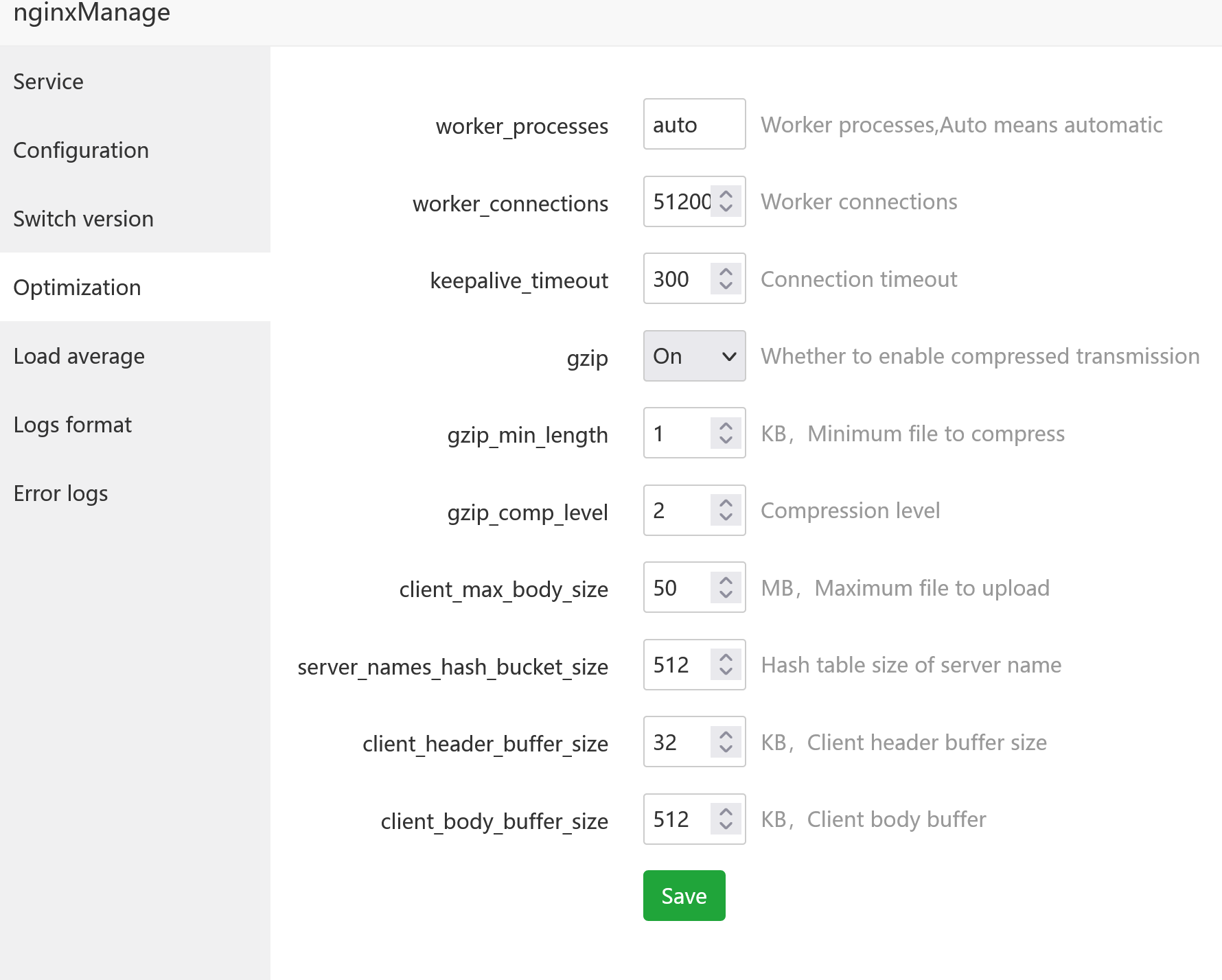Decrease the gzip_comp_level value

coord(726,517)
